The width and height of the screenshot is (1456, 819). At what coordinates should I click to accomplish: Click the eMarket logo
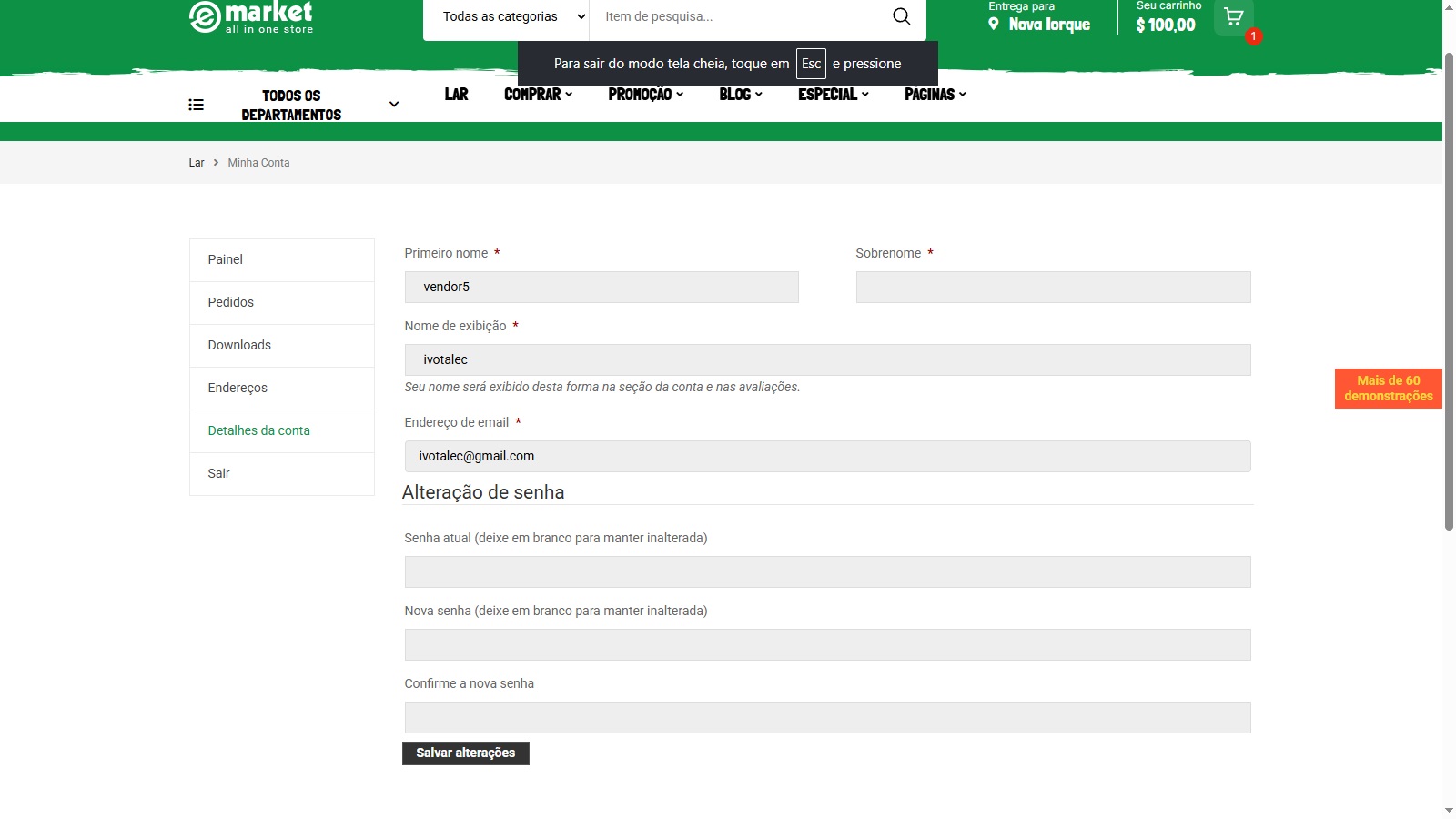[251, 17]
